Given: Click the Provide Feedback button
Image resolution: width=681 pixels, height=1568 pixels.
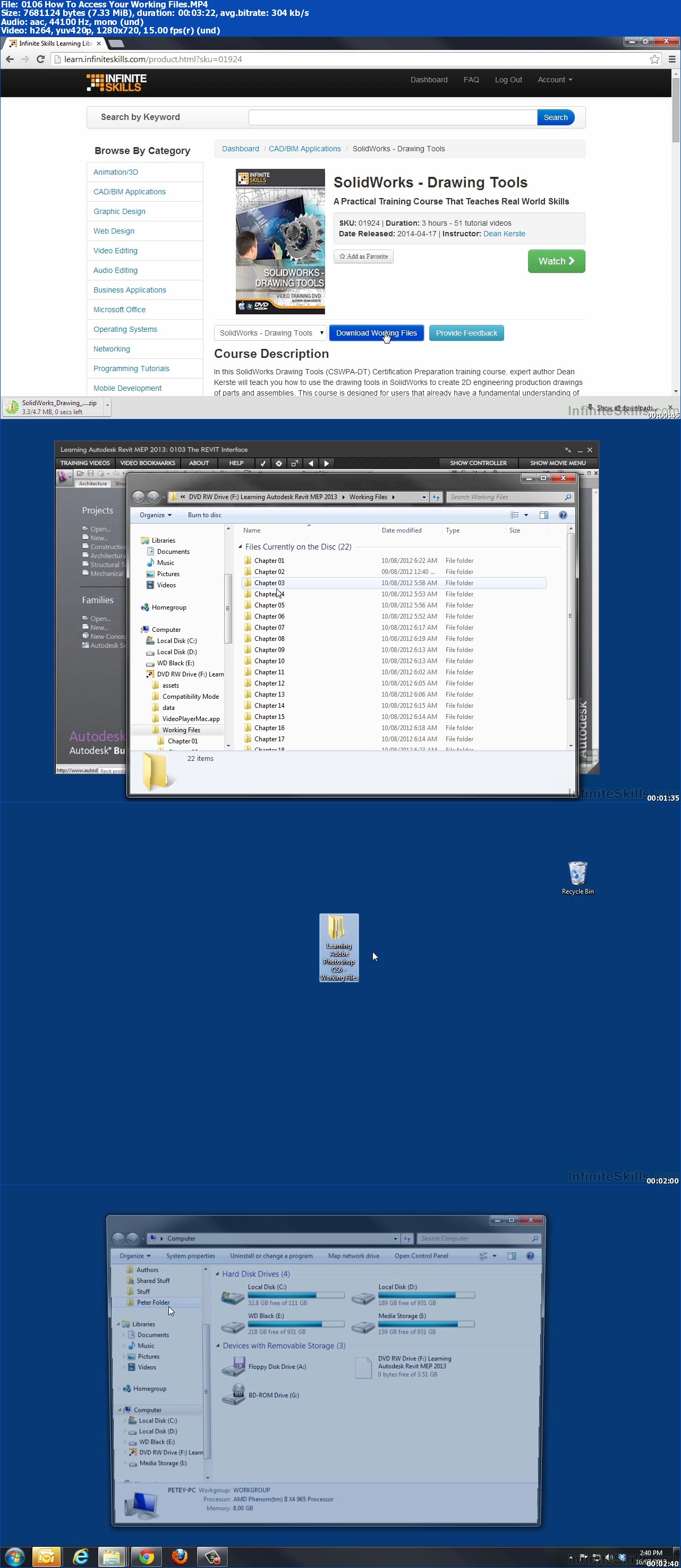Looking at the screenshot, I should click(x=466, y=333).
